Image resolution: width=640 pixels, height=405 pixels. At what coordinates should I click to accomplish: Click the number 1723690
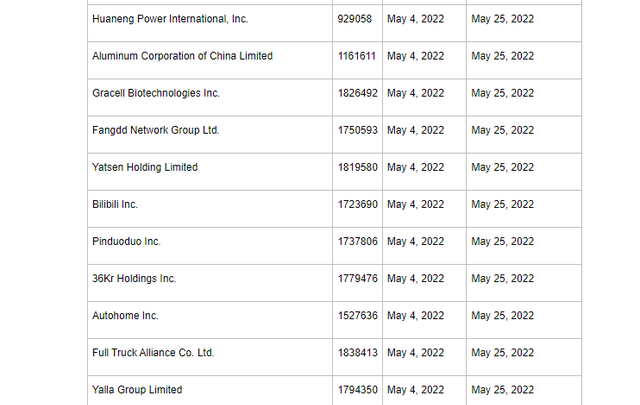358,205
